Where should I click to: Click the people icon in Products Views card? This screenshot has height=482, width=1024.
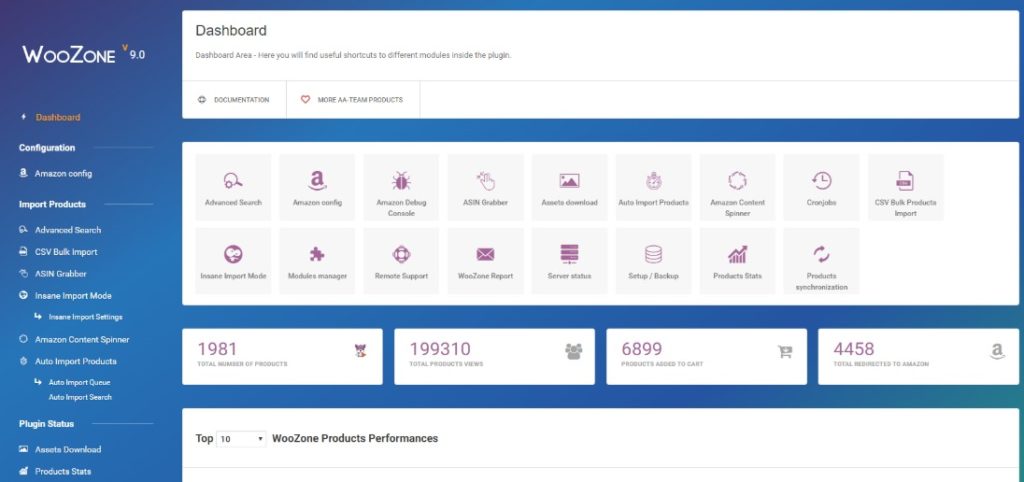click(573, 351)
